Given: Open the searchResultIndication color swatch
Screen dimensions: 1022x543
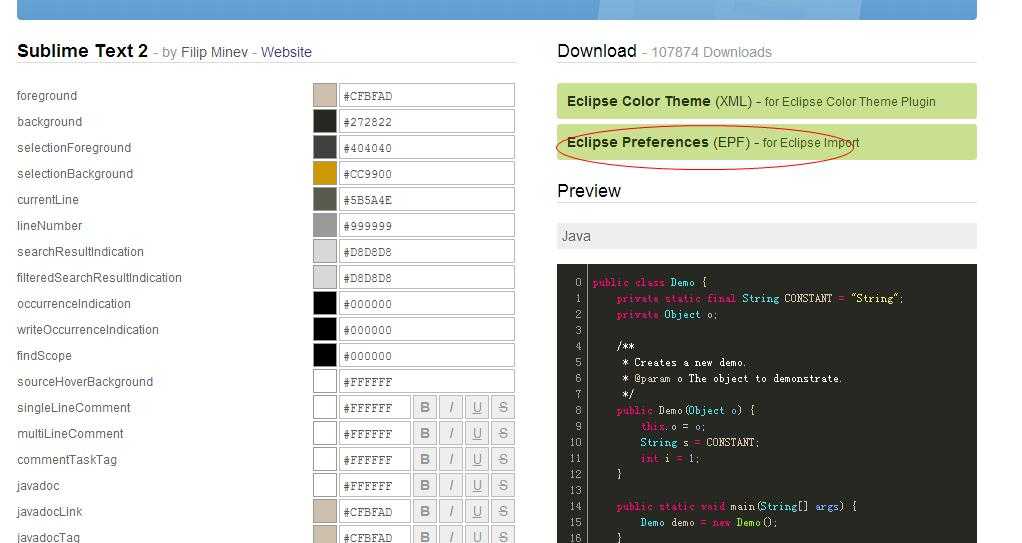Looking at the screenshot, I should click(325, 252).
